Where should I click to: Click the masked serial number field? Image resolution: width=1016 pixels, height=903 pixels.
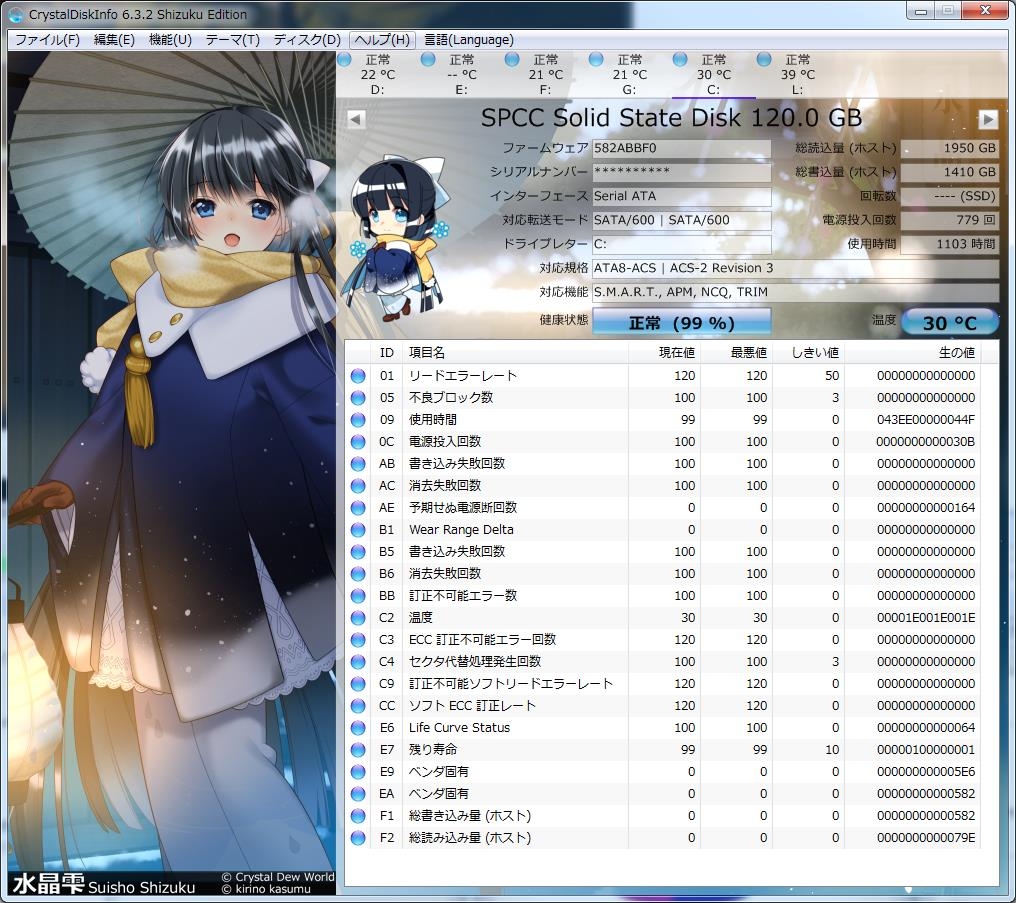tap(682, 172)
